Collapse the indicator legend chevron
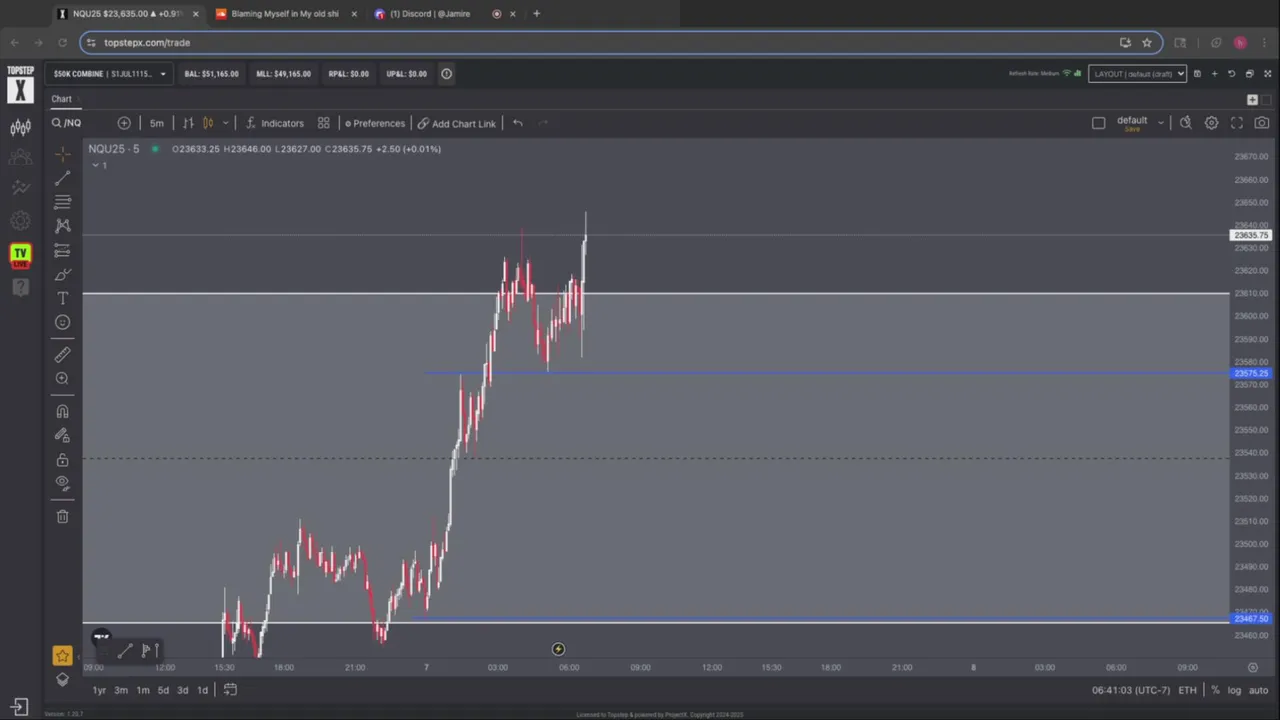 point(96,165)
